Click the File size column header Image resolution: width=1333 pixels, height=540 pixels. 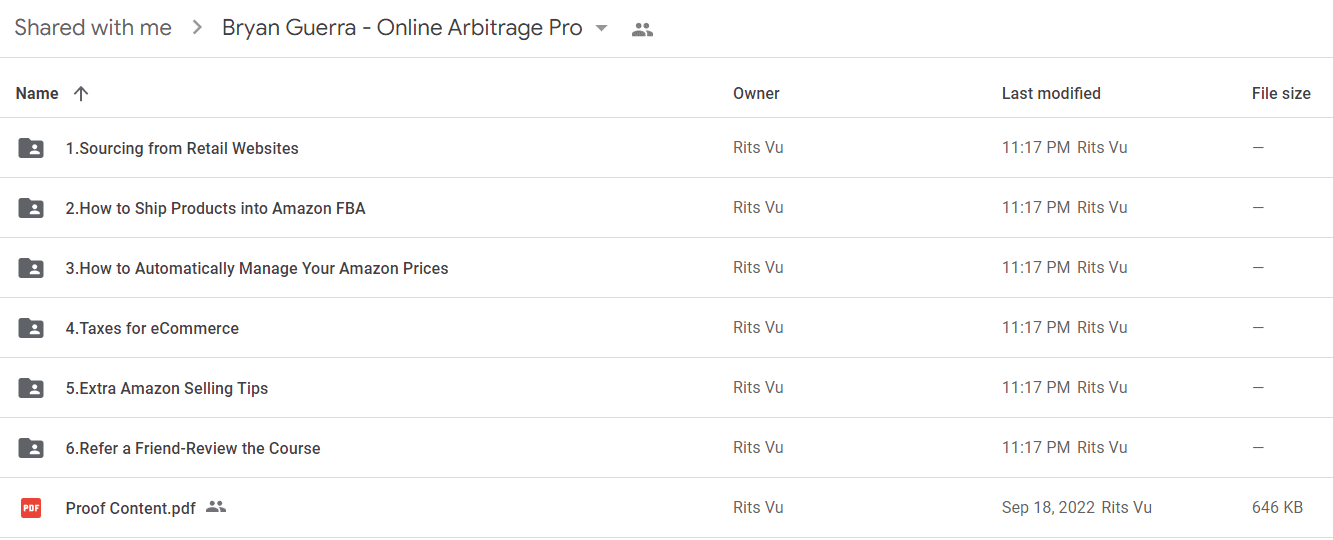tap(1281, 93)
